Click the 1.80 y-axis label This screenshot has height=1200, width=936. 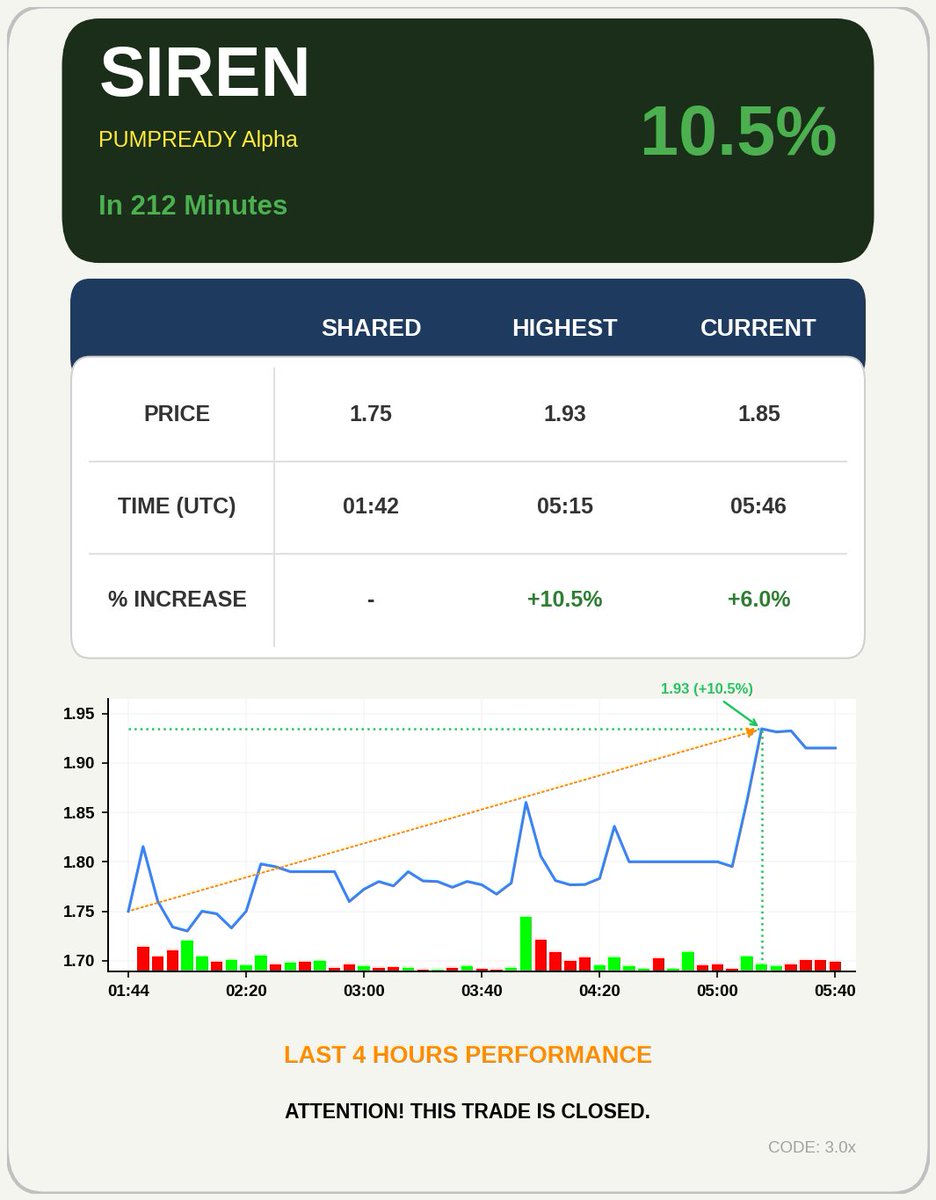[x=77, y=862]
